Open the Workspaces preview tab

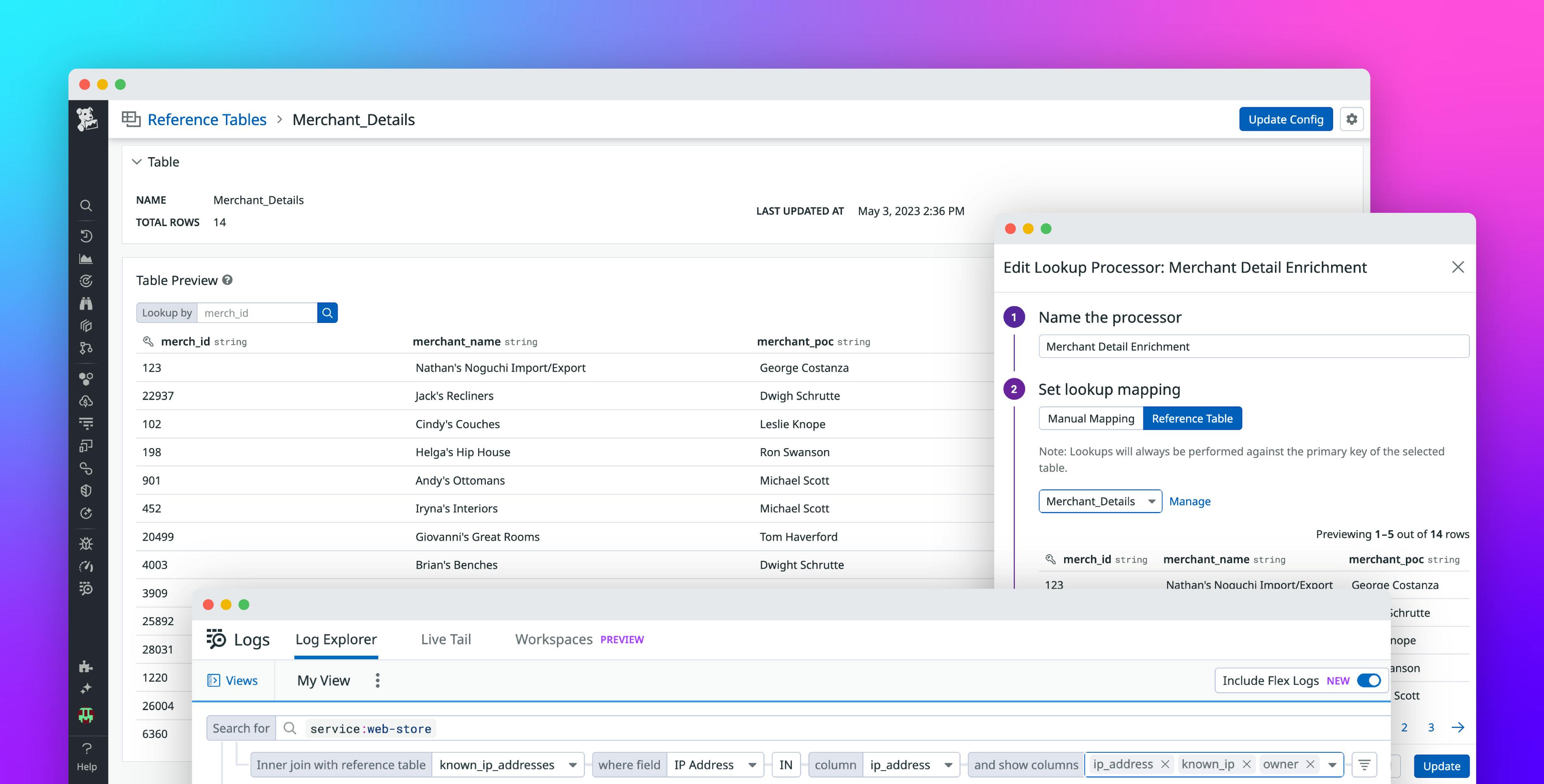553,639
